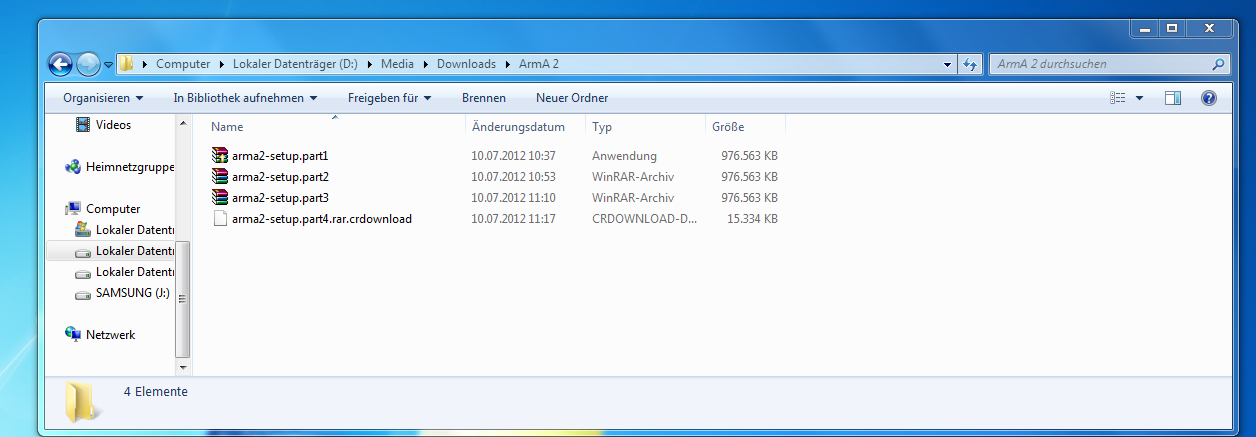The width and height of the screenshot is (1256, 437).
Task: Click the navigation pane scroll down arrow
Action: click(x=182, y=368)
